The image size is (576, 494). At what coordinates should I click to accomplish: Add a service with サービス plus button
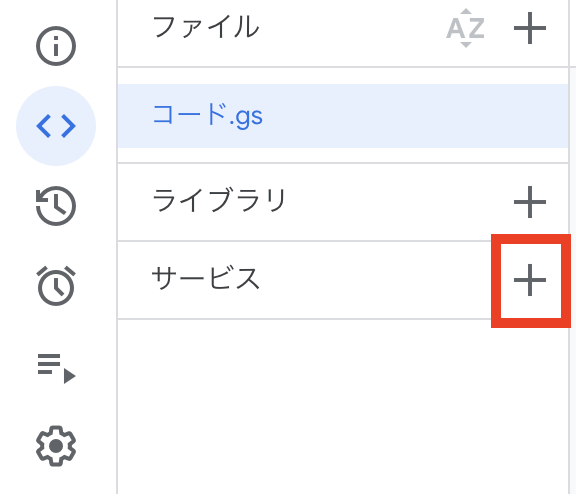(529, 280)
